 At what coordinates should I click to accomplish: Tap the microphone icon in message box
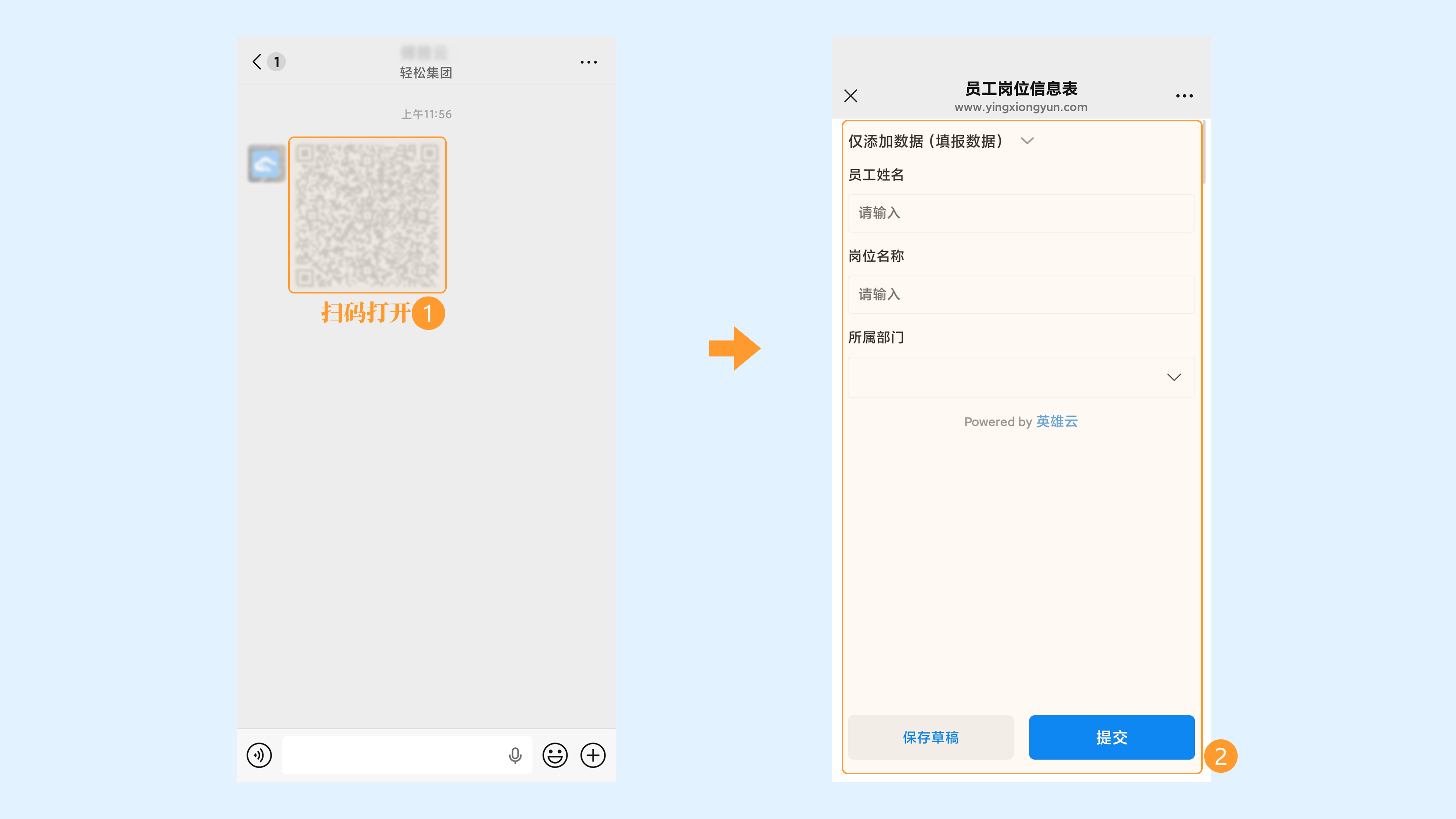click(x=515, y=756)
